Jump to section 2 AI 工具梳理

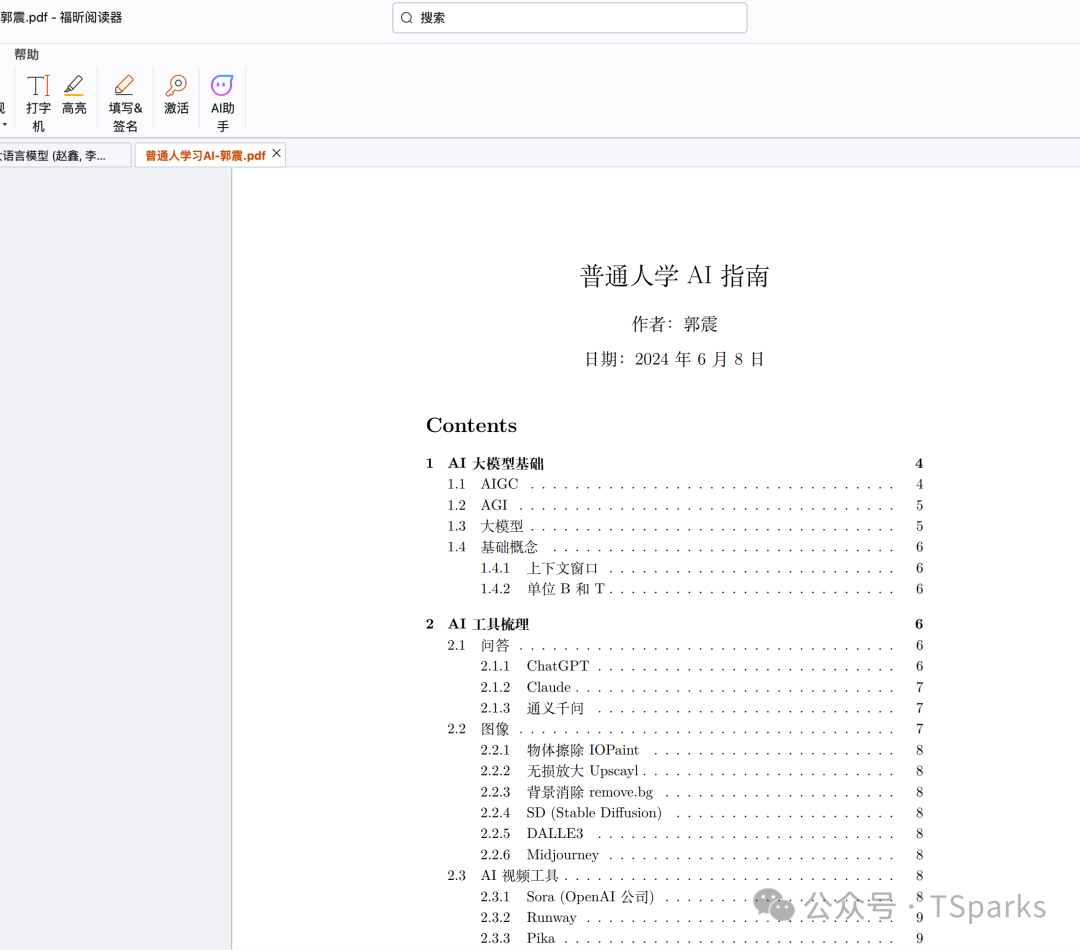coord(674,624)
